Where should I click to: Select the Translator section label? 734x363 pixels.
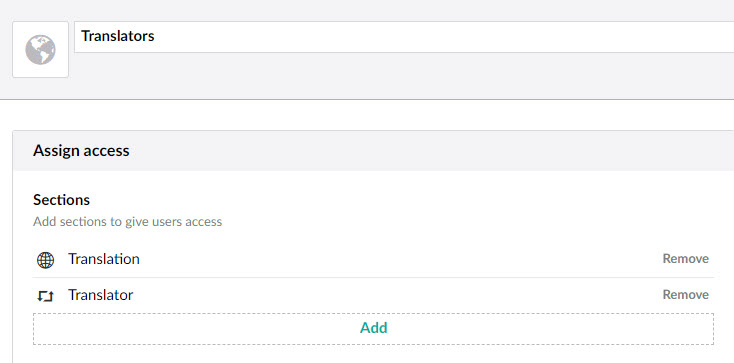pos(101,295)
